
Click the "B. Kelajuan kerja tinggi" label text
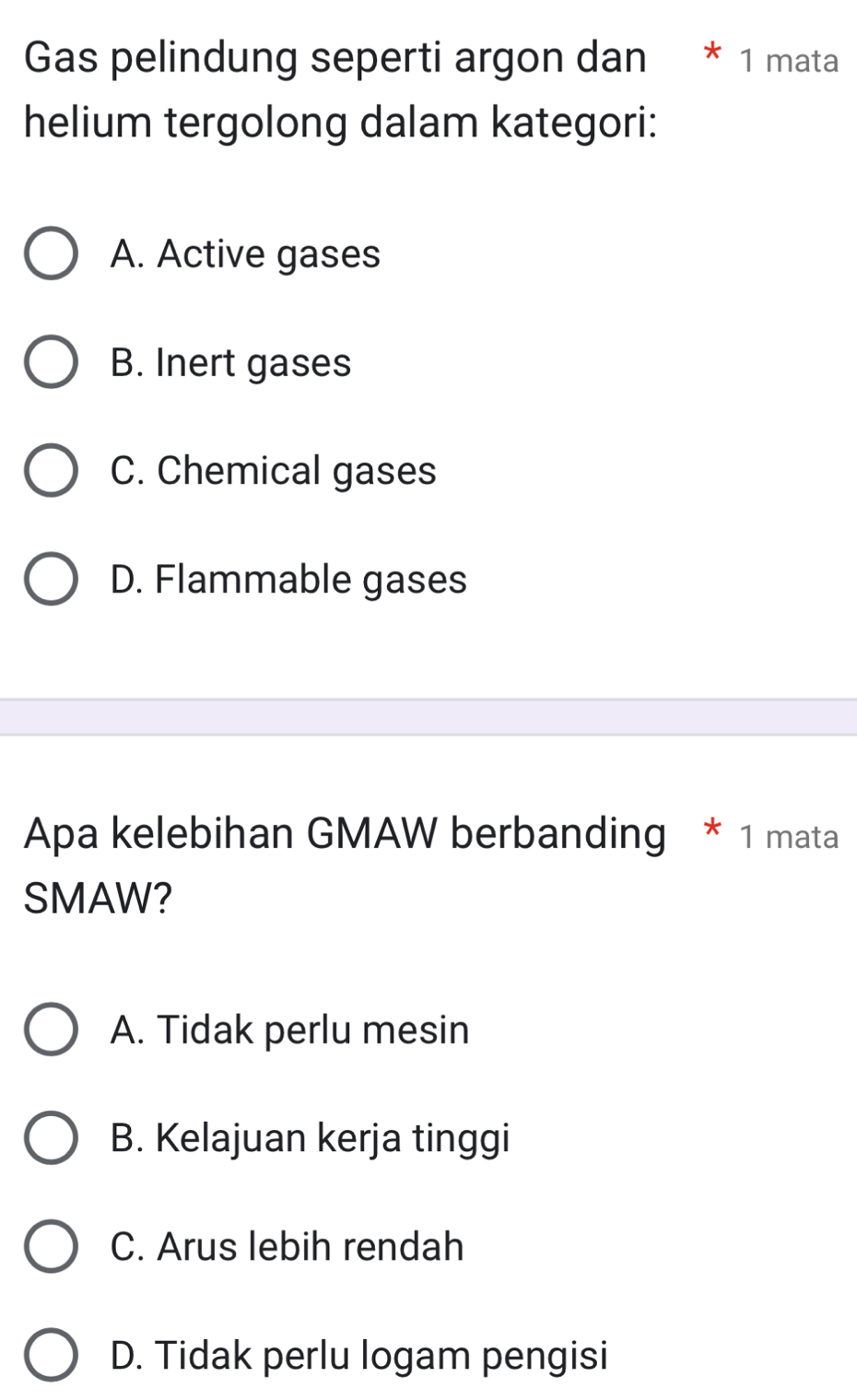pos(310,1138)
